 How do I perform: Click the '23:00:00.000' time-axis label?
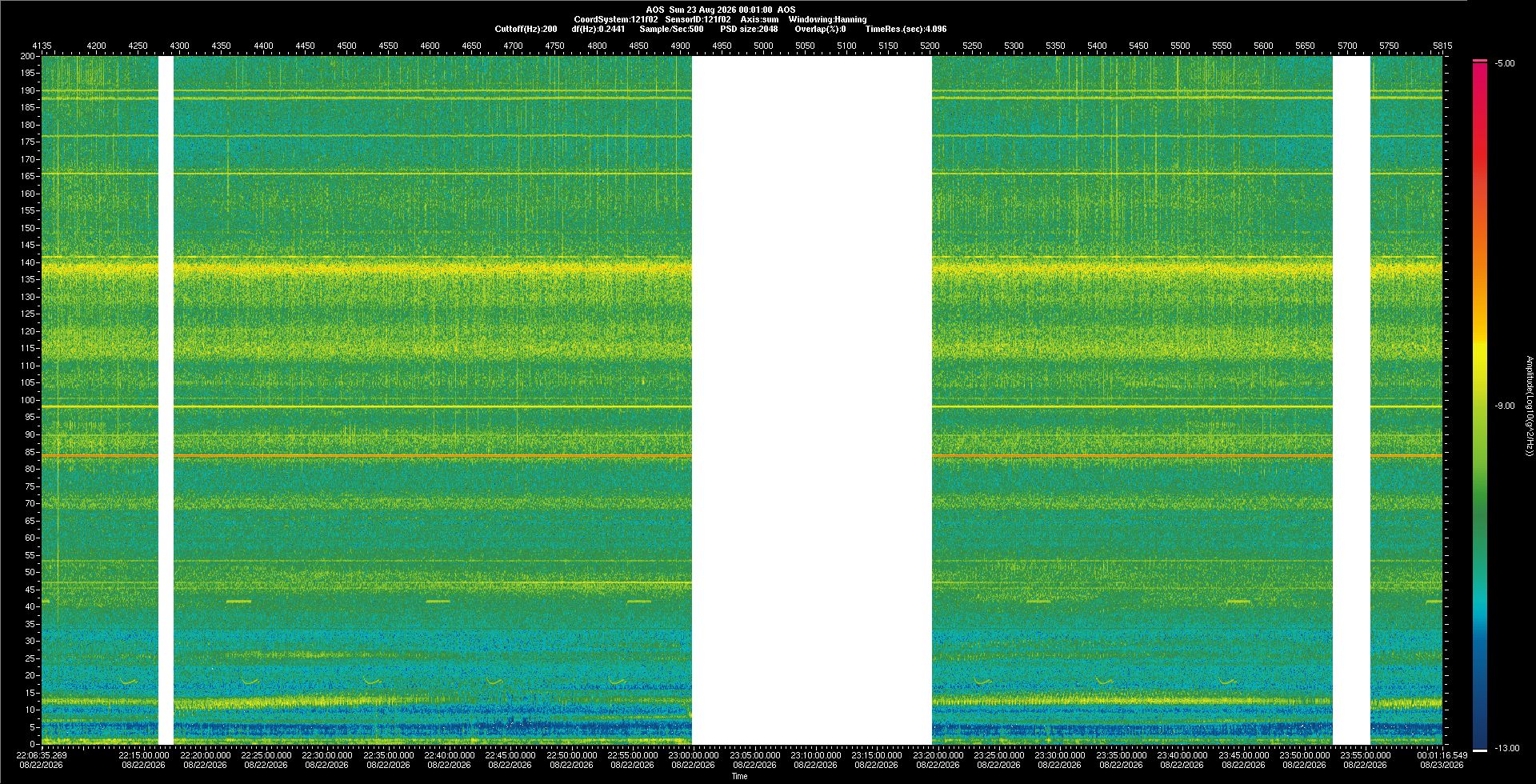(694, 754)
